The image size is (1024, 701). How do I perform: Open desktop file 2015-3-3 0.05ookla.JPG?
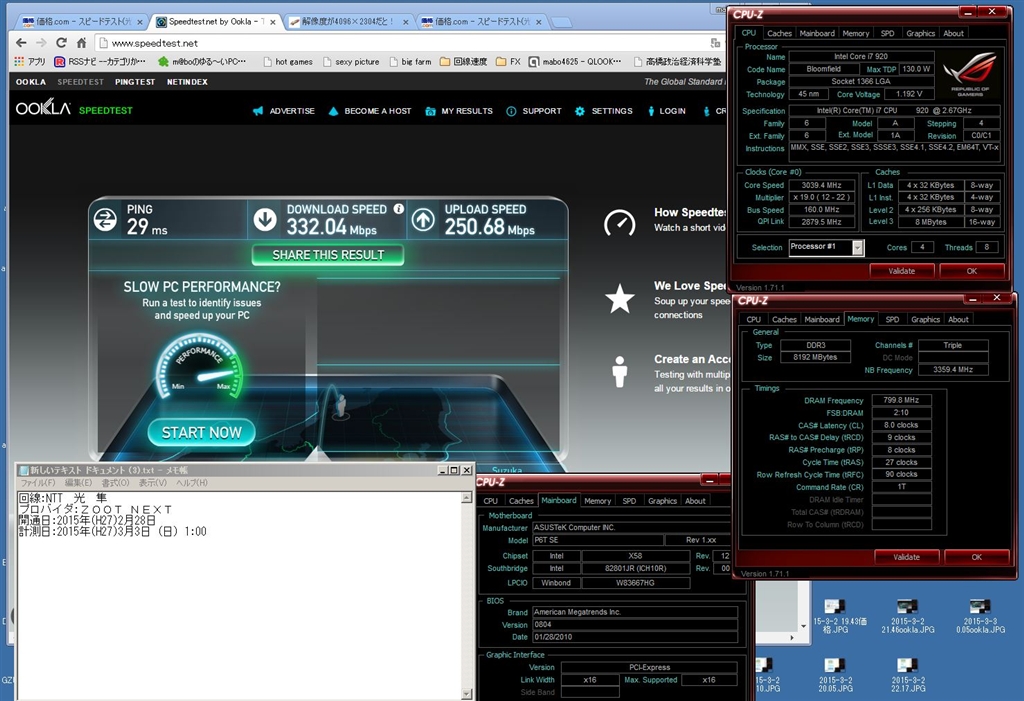point(980,616)
